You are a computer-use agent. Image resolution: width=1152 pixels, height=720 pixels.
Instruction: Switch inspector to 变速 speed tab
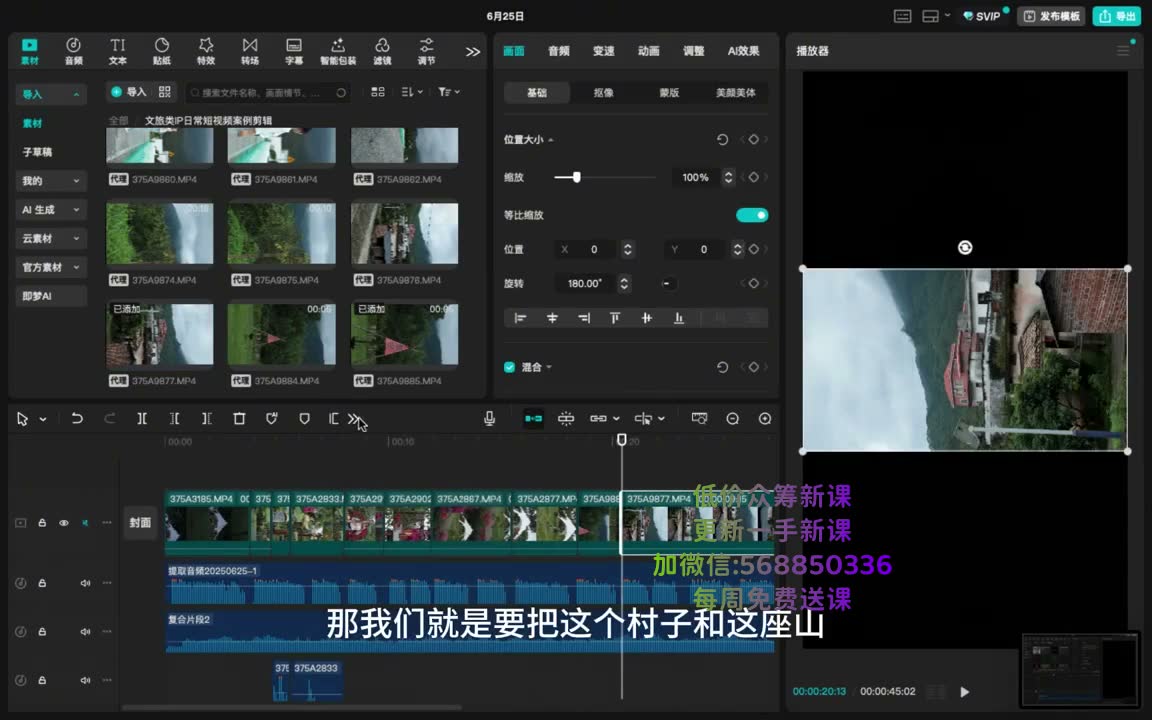pyautogui.click(x=603, y=51)
